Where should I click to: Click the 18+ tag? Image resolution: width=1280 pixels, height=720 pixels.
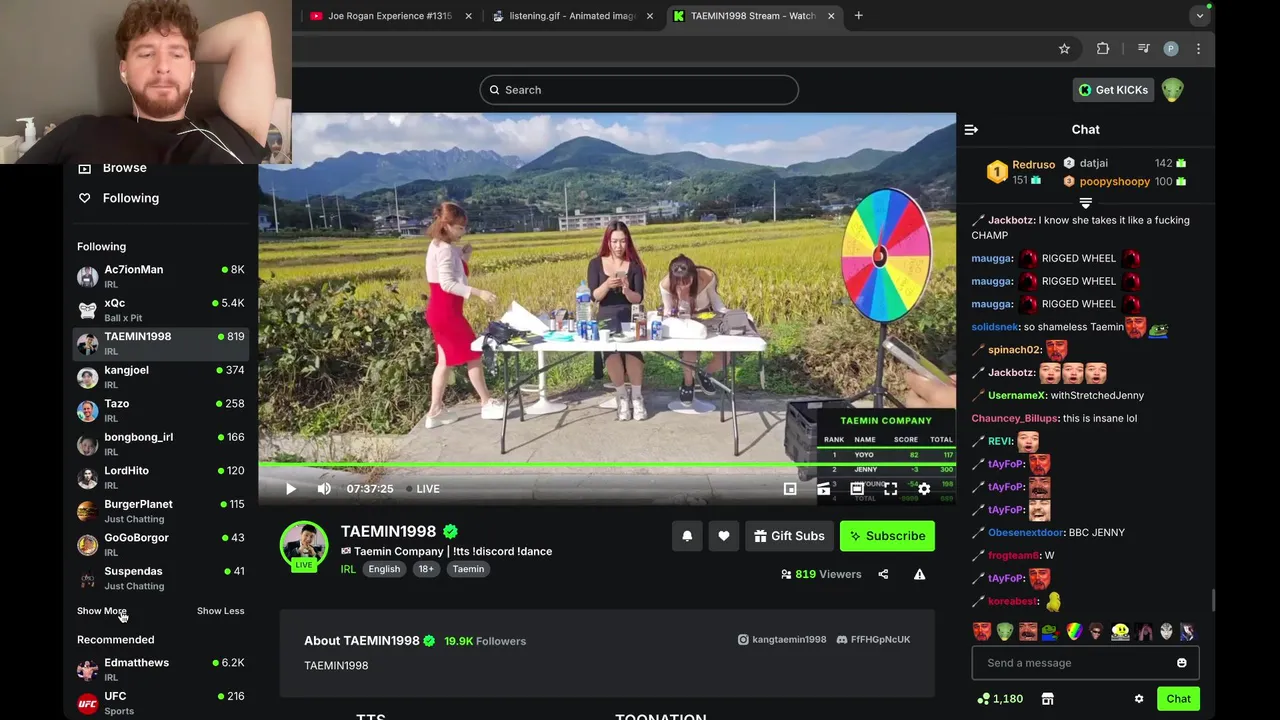point(426,569)
